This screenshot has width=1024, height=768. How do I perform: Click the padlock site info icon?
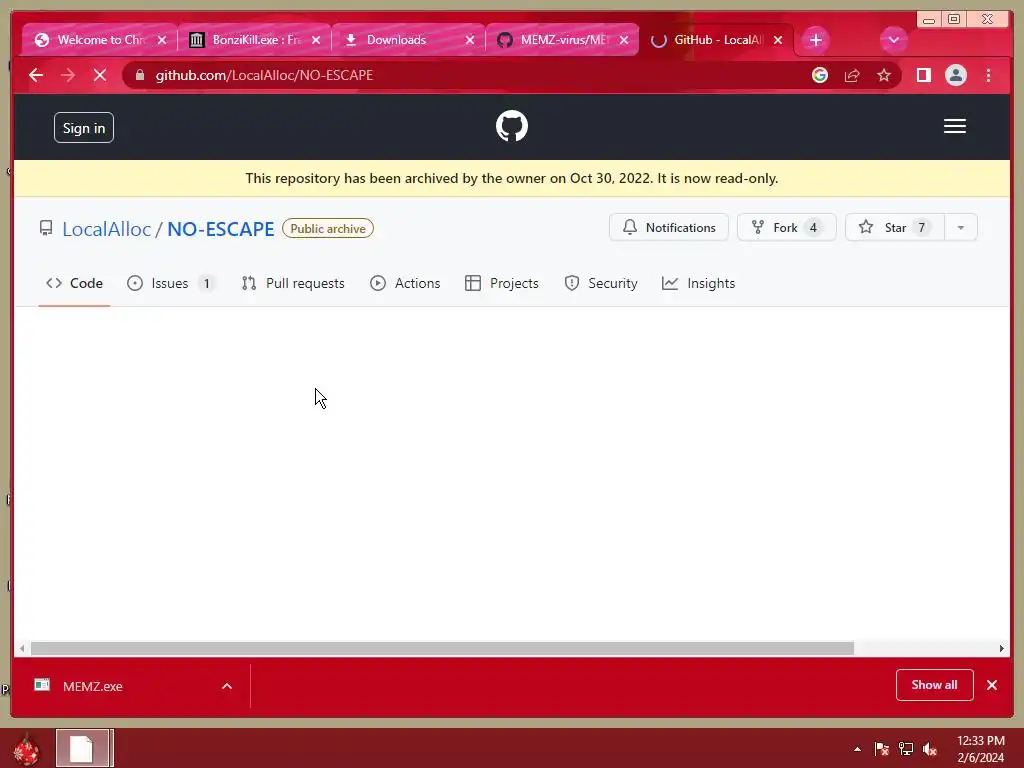point(139,75)
